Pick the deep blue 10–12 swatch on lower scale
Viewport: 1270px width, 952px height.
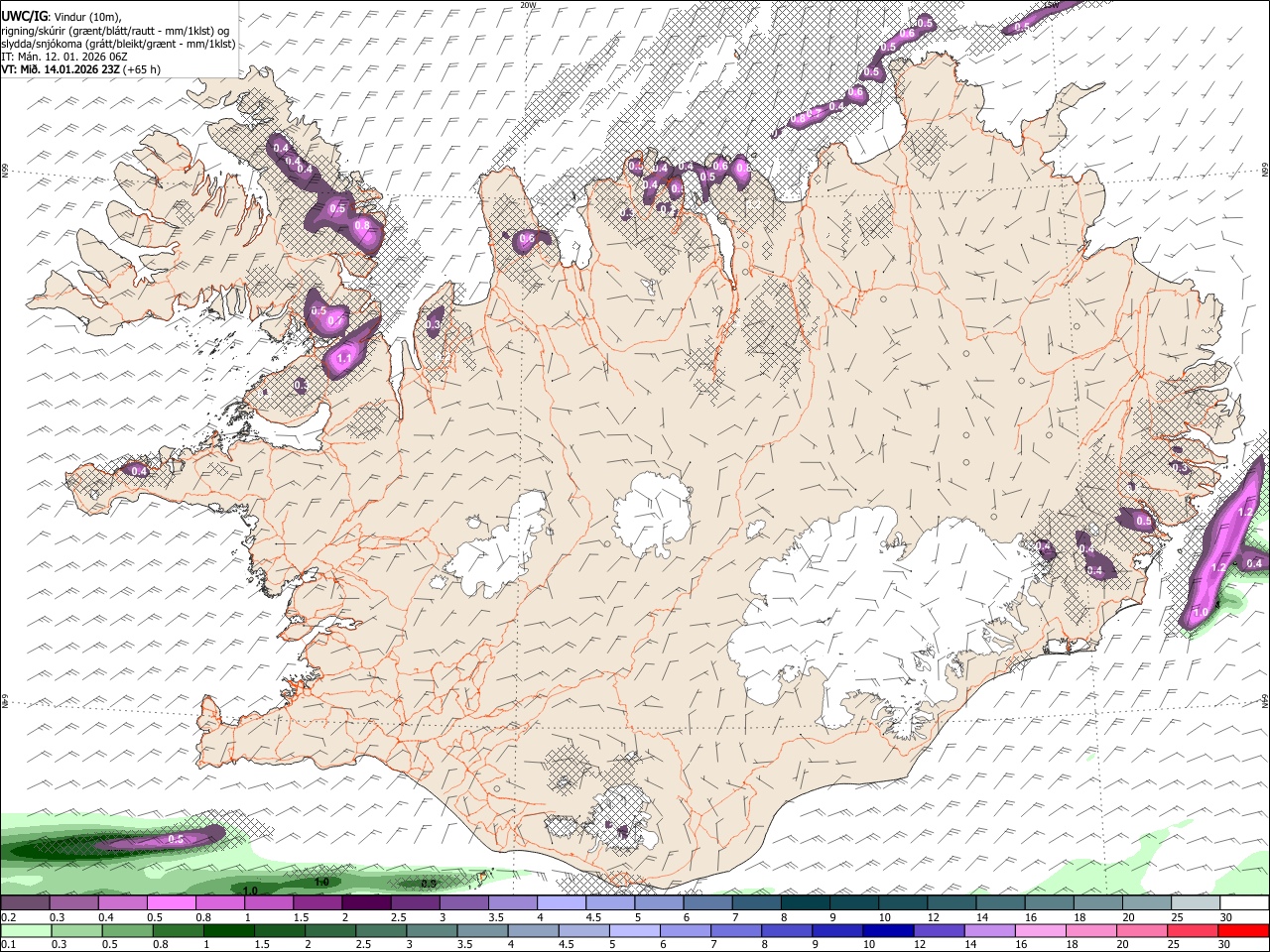tap(891, 930)
